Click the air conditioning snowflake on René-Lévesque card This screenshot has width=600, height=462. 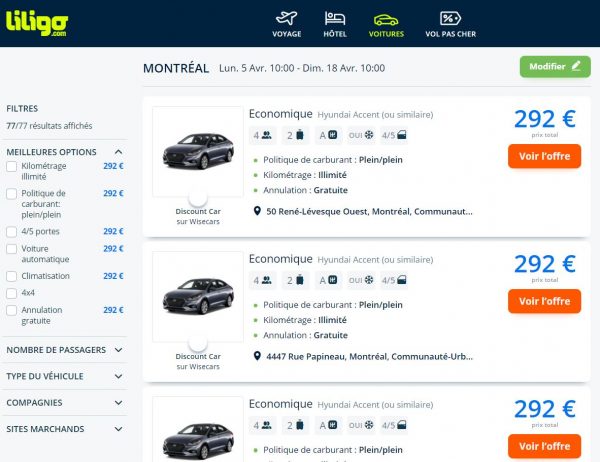(x=361, y=135)
